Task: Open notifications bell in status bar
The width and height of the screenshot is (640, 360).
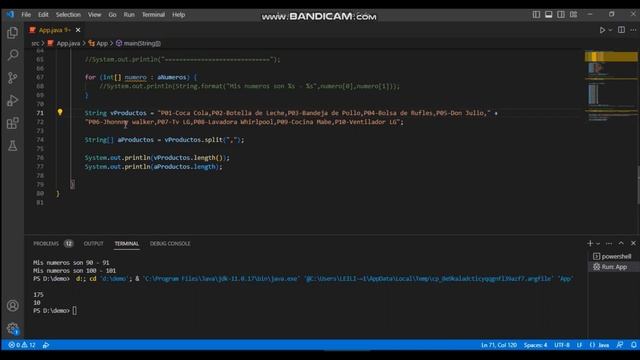Action: click(633, 345)
